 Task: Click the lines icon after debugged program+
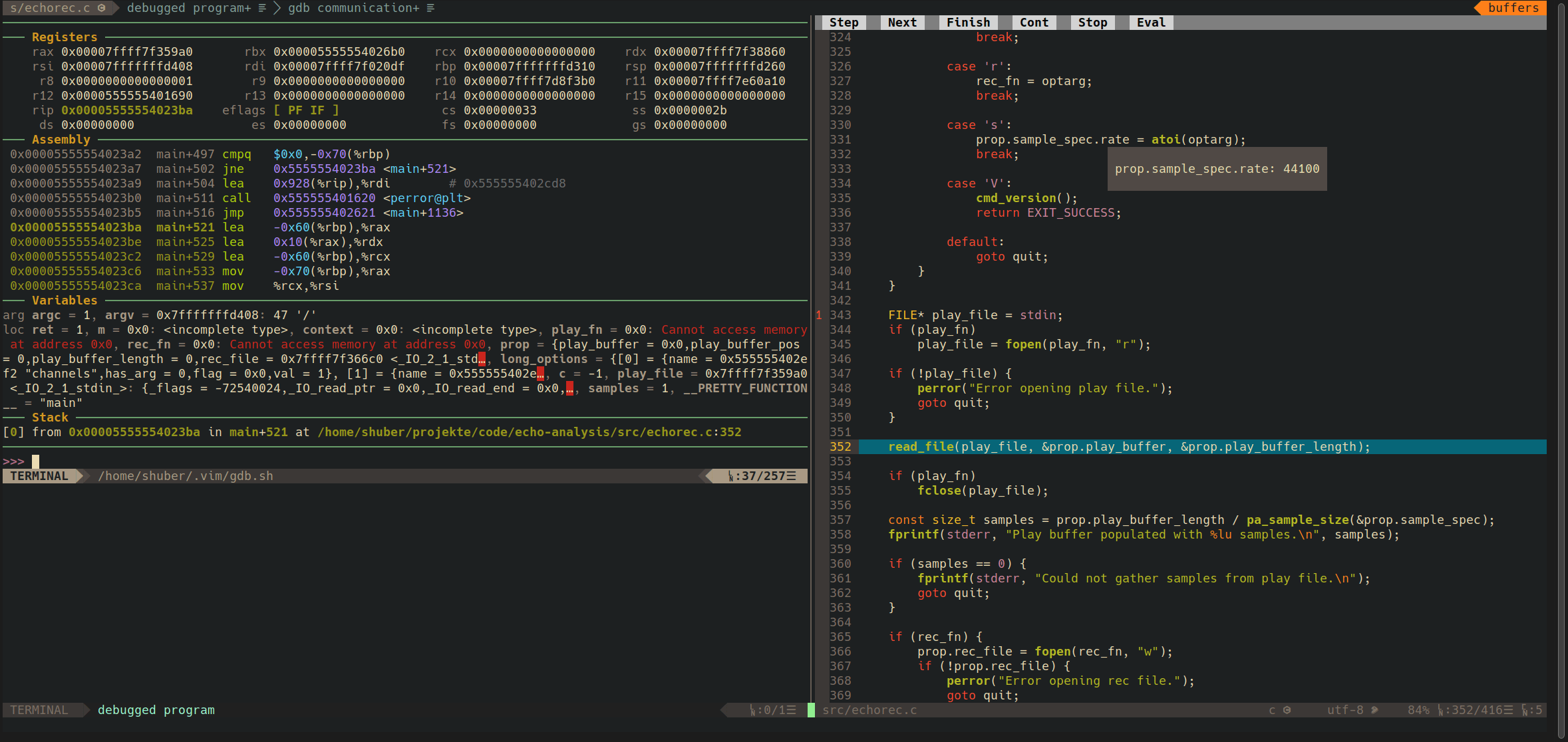tap(262, 8)
